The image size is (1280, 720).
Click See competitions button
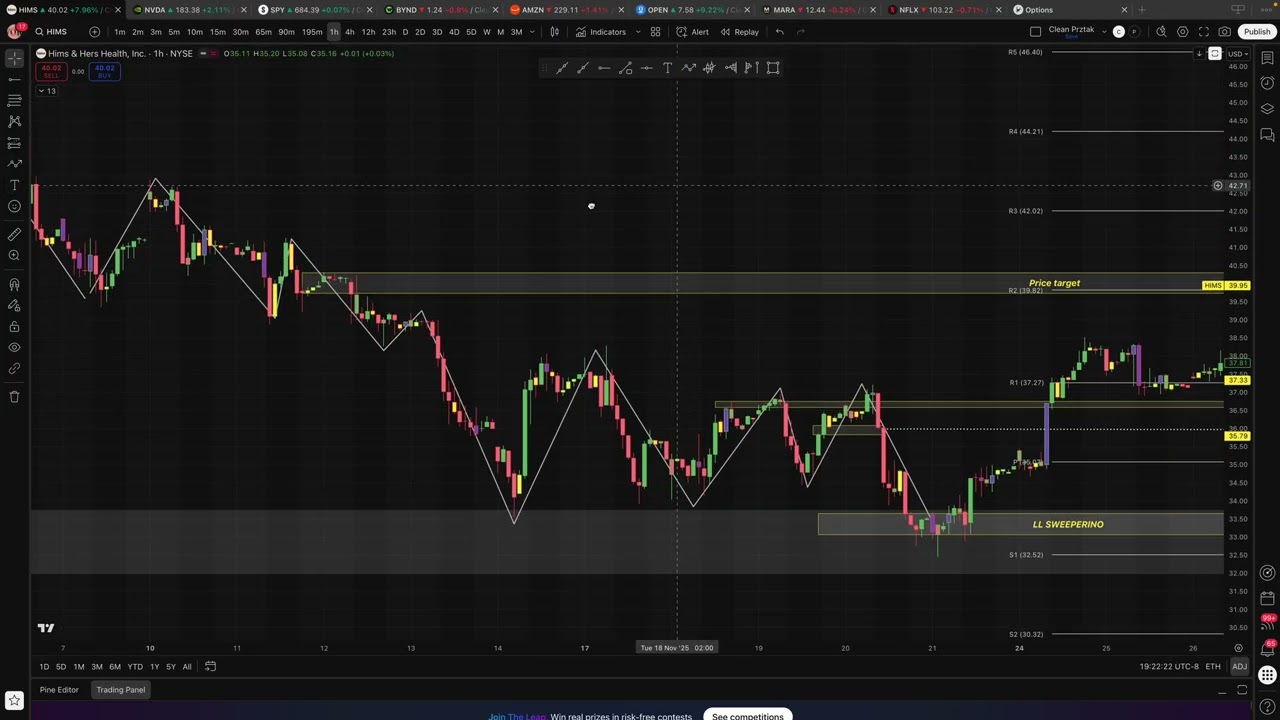[x=747, y=715]
